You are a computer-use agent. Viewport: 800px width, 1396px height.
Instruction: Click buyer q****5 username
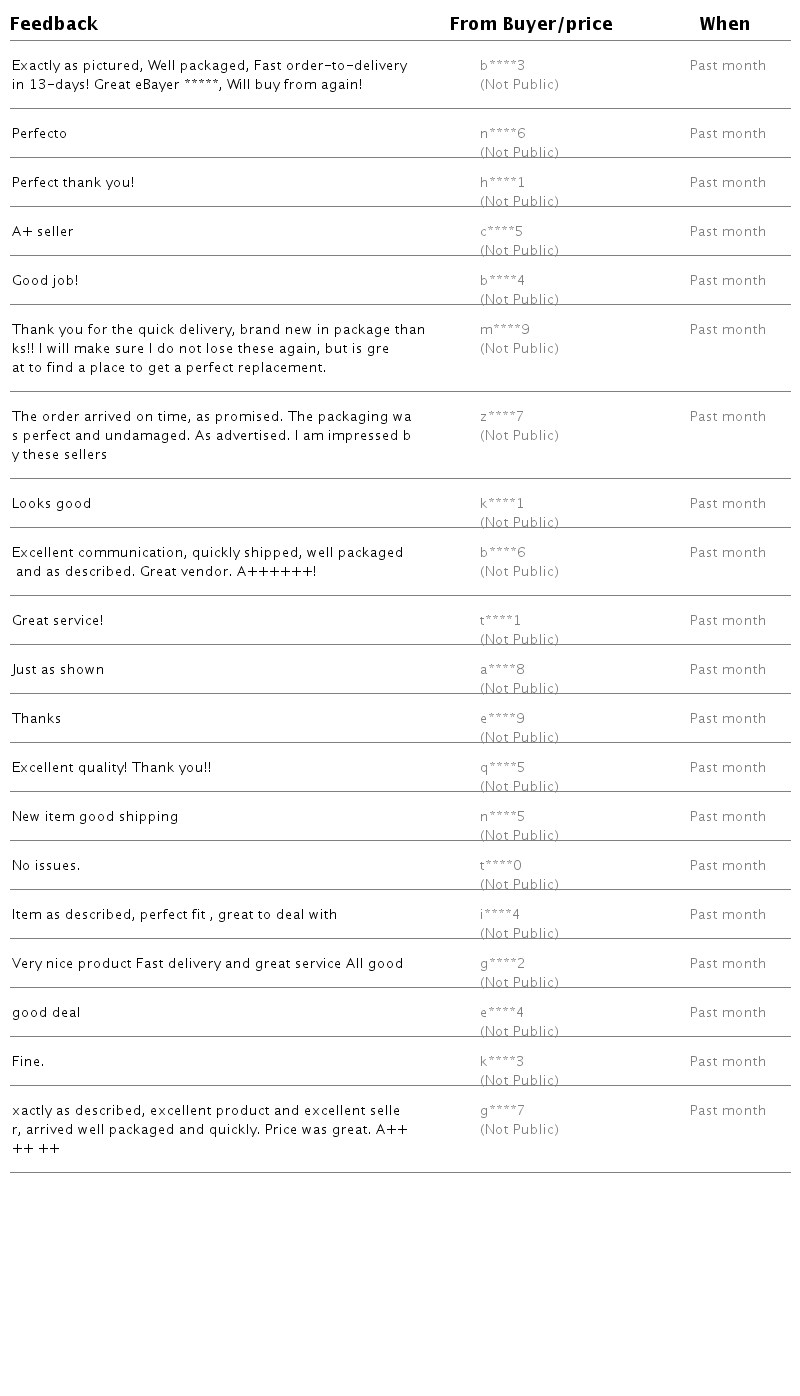[502, 768]
